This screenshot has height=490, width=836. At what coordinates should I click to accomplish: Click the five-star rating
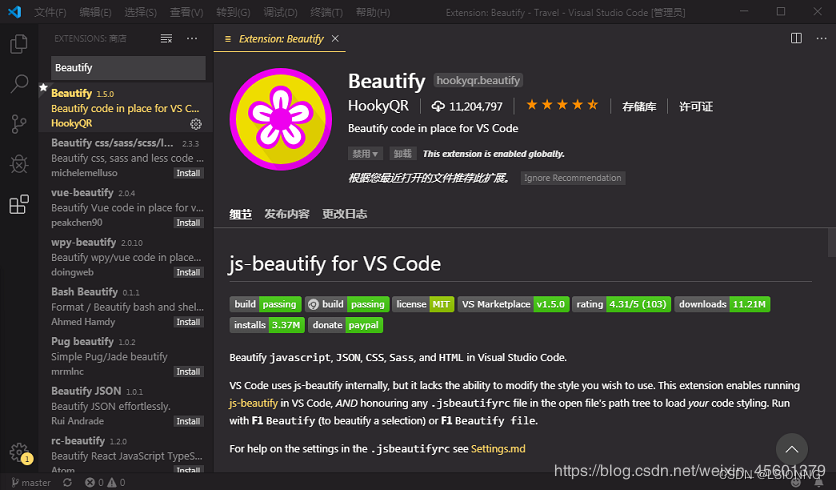click(562, 105)
